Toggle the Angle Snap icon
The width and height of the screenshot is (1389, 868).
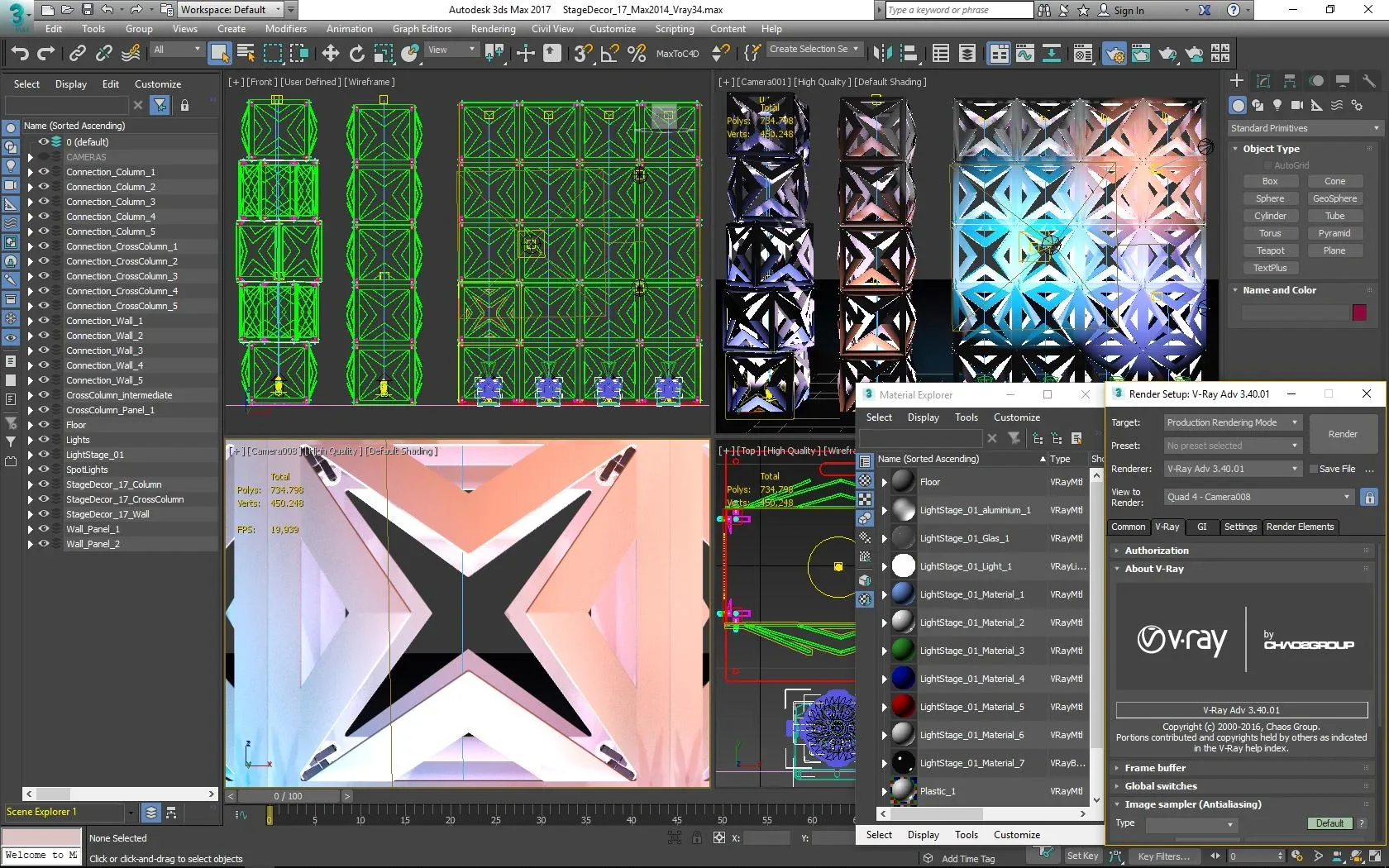click(x=609, y=54)
